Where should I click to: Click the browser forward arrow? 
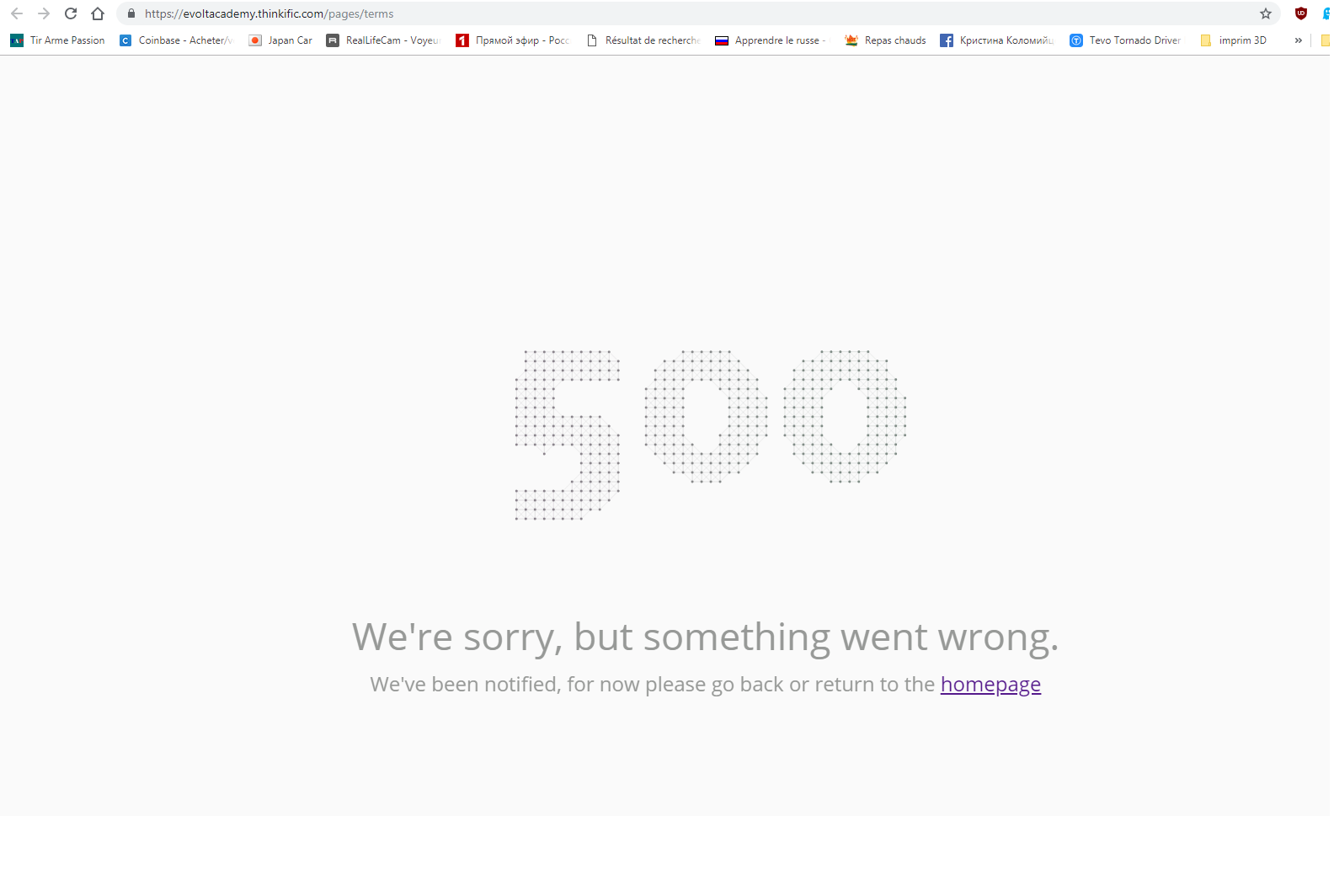pyautogui.click(x=44, y=13)
